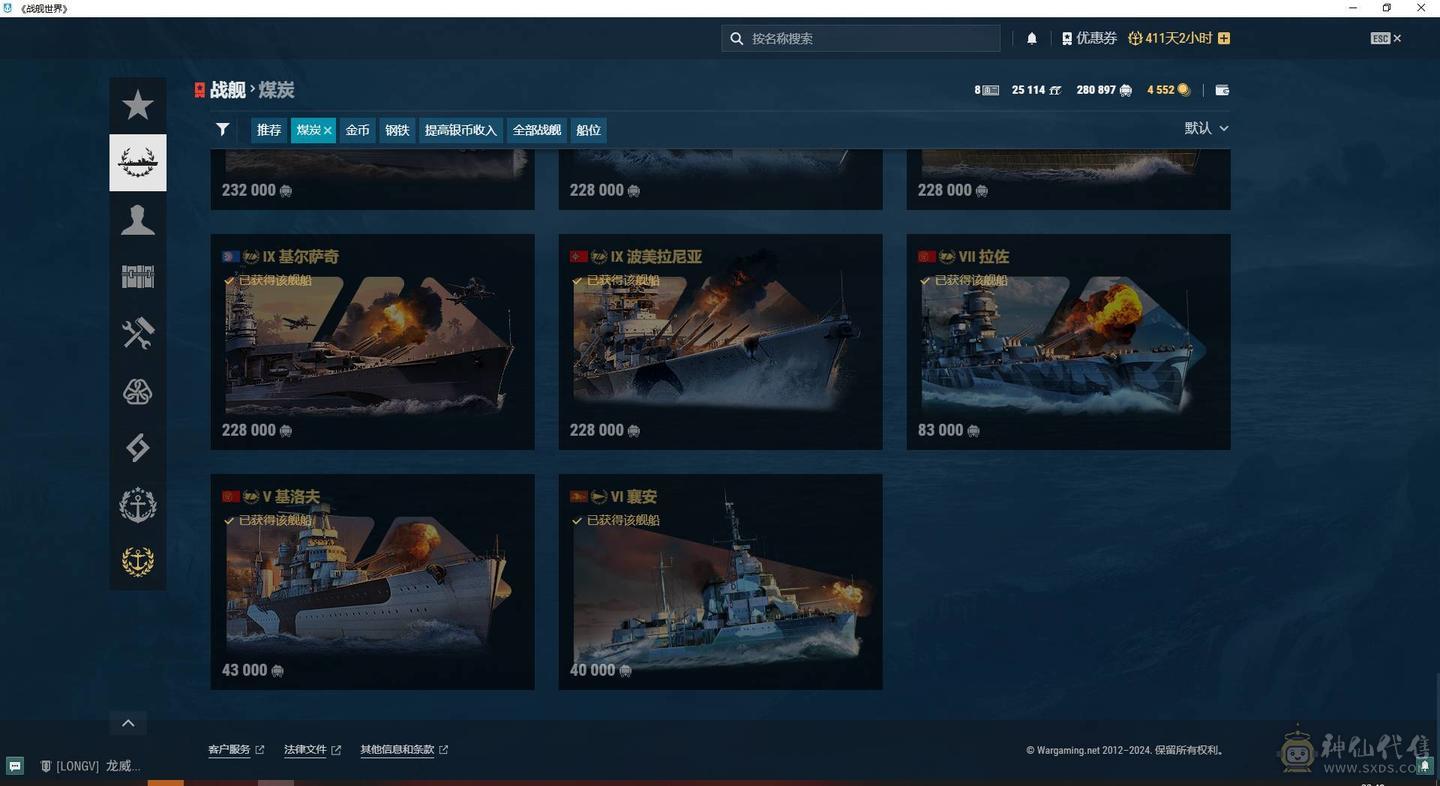Click the gold doubloons balance 4 552
1440x786 pixels.
(1168, 90)
